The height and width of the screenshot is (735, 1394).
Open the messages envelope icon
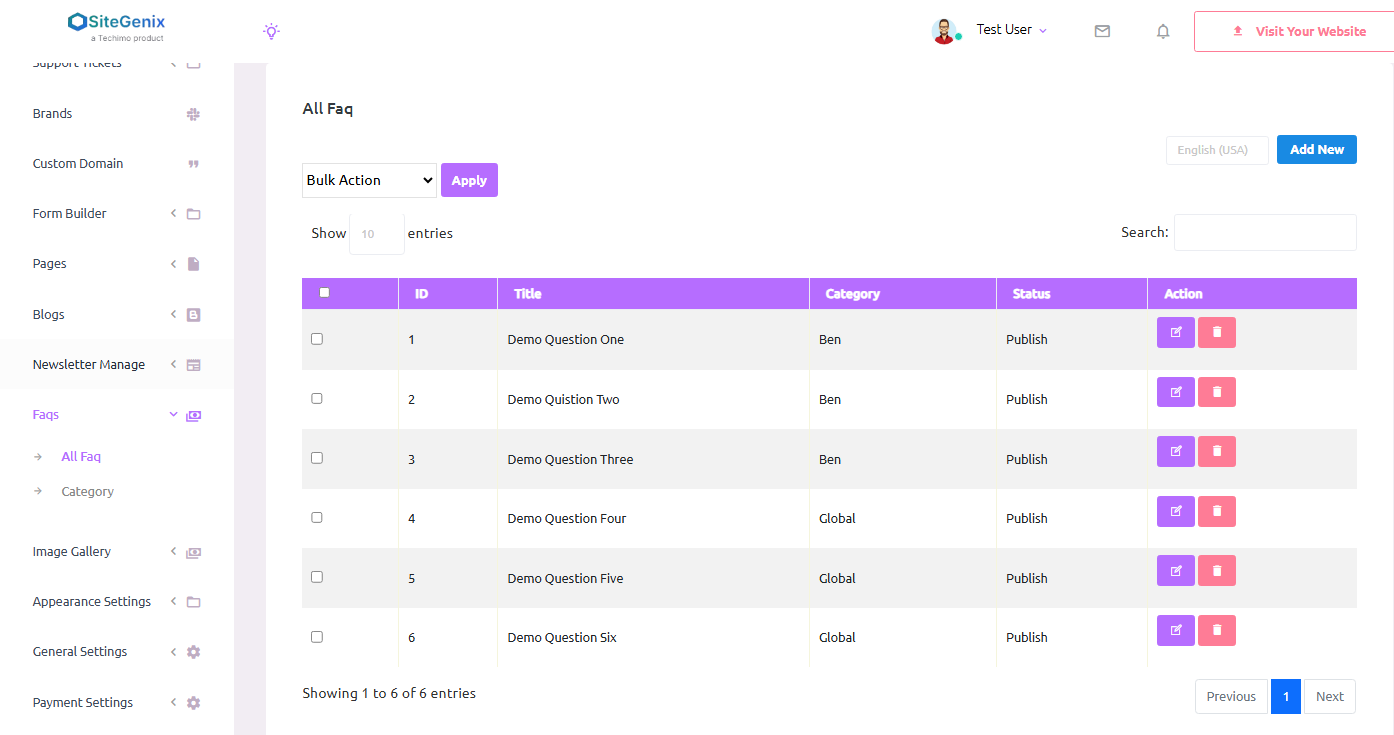1102,31
